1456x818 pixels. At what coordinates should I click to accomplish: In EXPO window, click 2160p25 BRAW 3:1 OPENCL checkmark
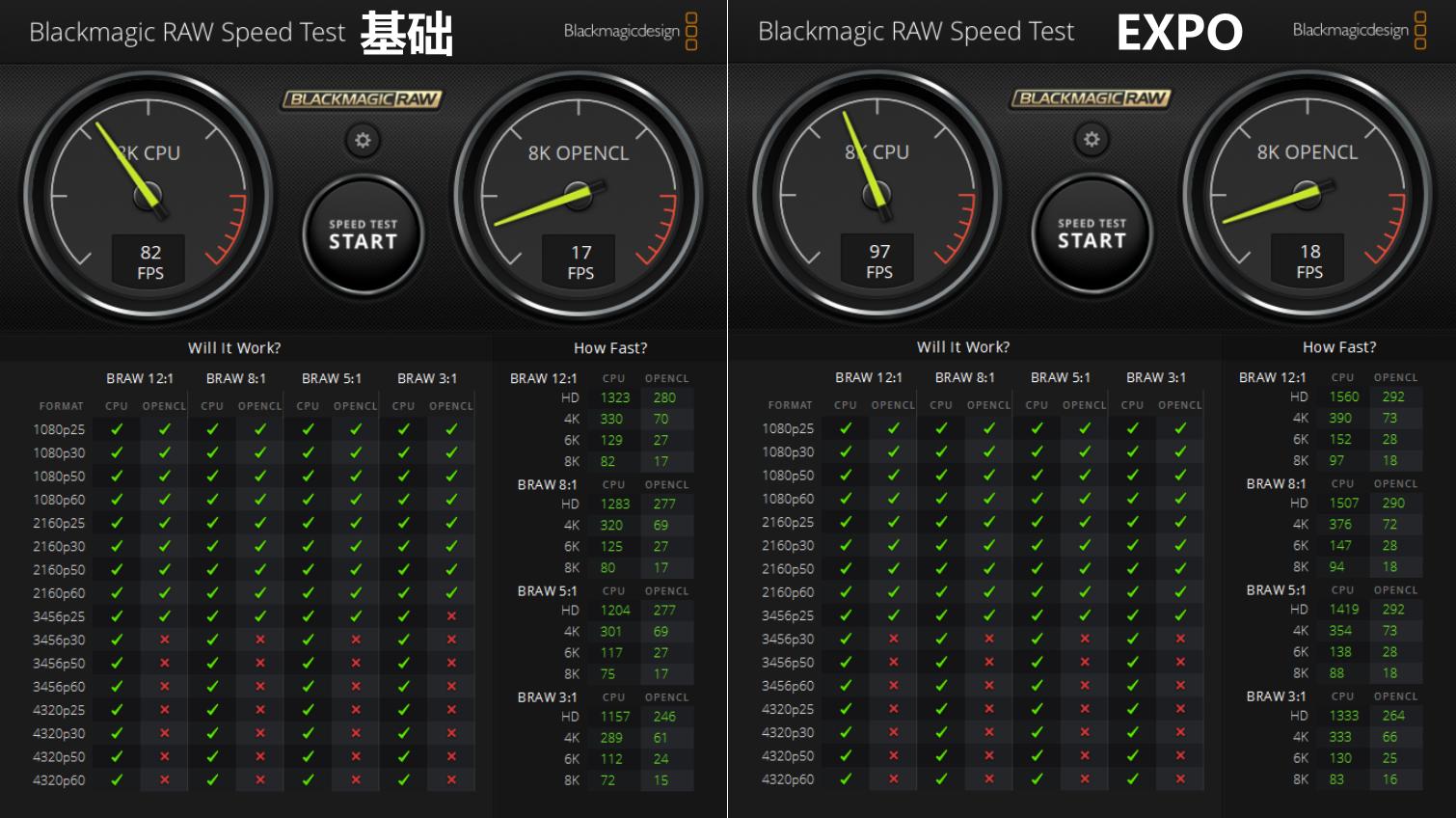click(x=1180, y=522)
